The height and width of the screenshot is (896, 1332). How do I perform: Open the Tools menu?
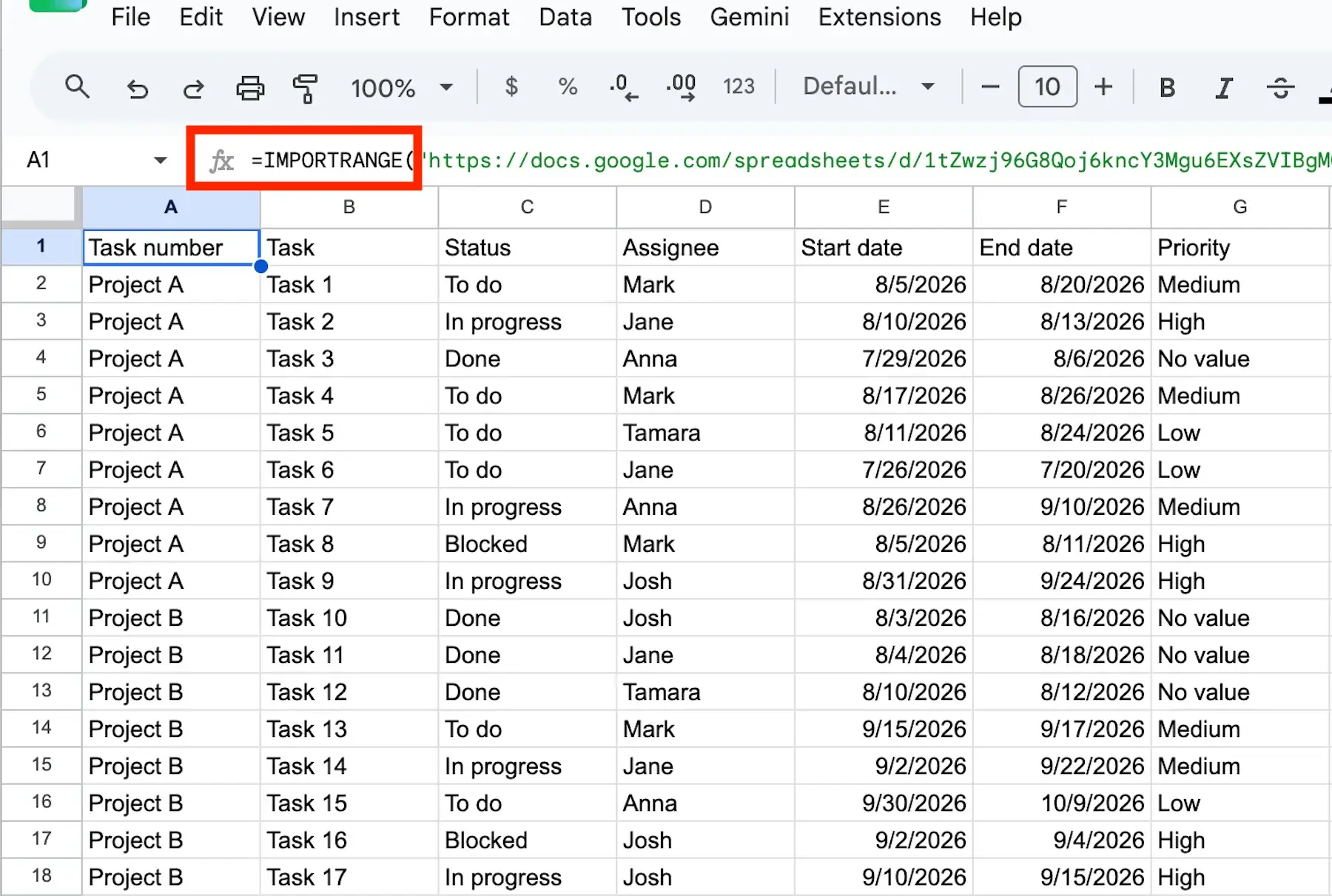pyautogui.click(x=651, y=16)
